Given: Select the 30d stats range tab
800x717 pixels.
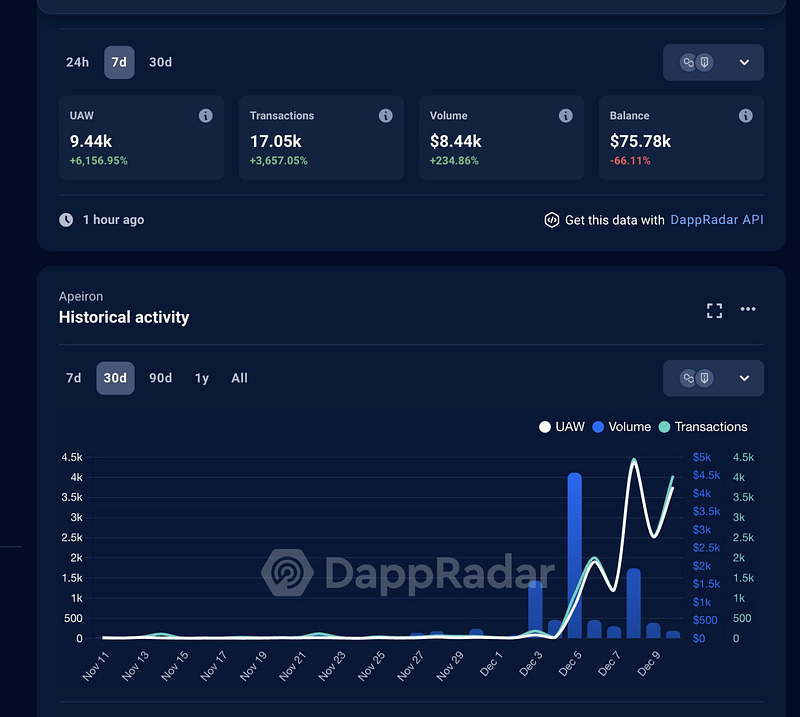Looking at the screenshot, I should [x=160, y=62].
